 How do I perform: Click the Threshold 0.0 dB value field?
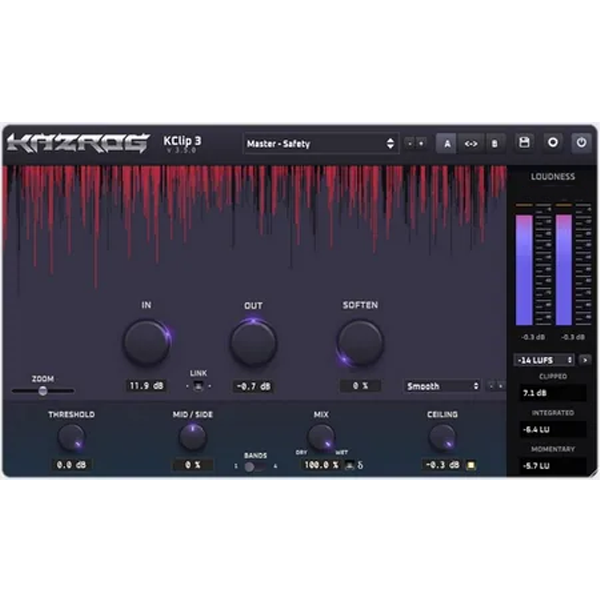(71, 465)
